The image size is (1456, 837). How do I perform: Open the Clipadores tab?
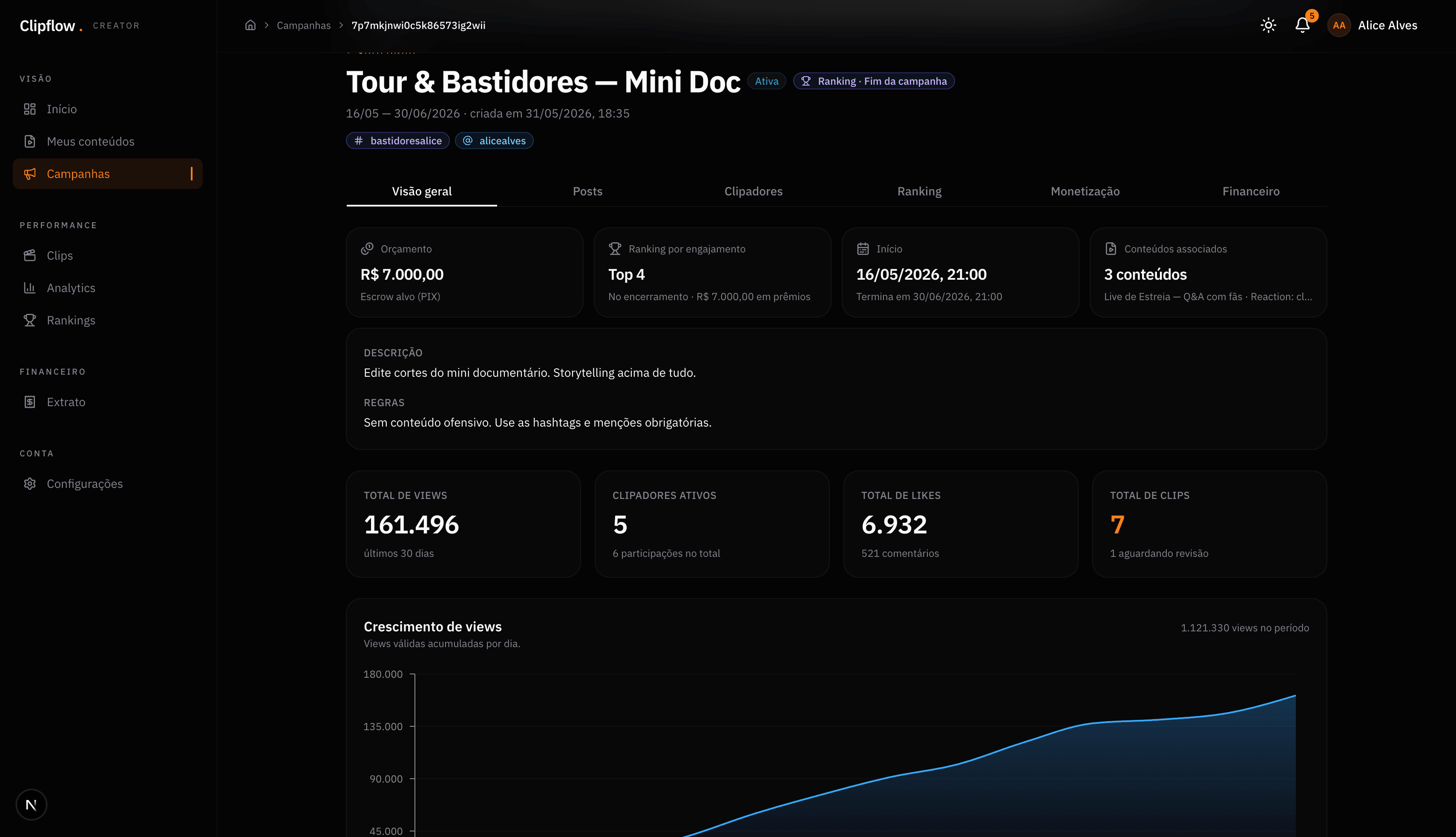tap(753, 192)
